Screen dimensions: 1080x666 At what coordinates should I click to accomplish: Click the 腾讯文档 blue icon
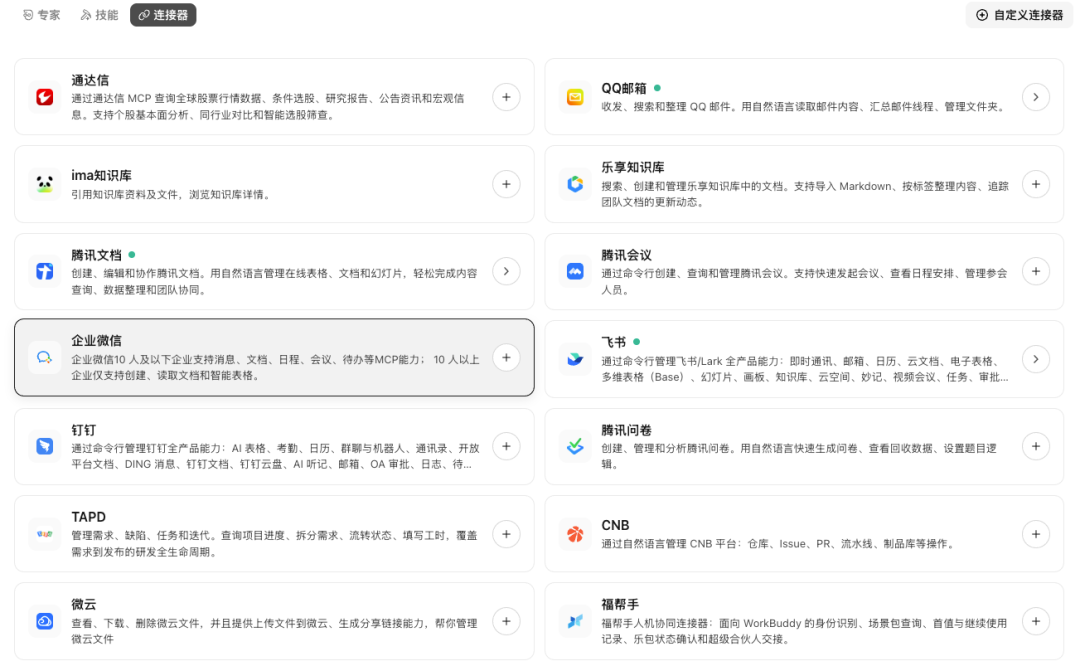(x=45, y=271)
